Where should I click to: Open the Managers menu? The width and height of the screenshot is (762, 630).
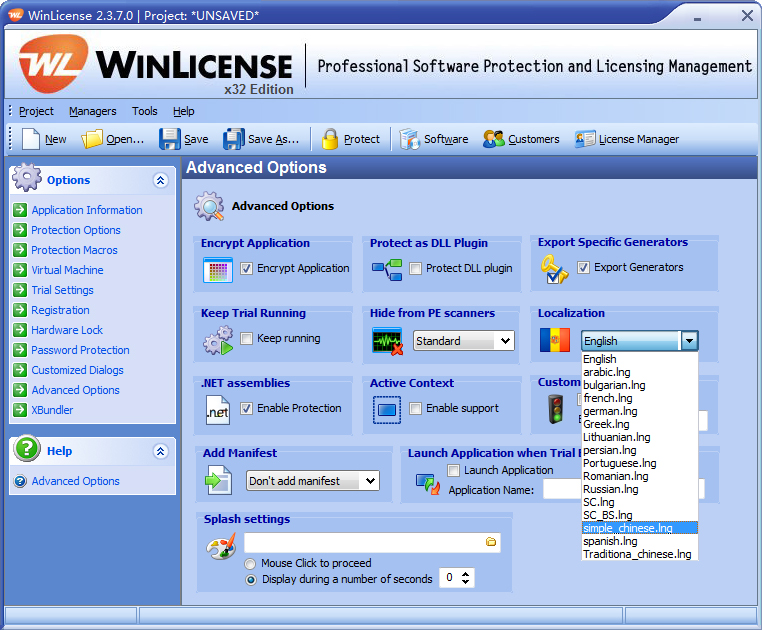point(92,111)
